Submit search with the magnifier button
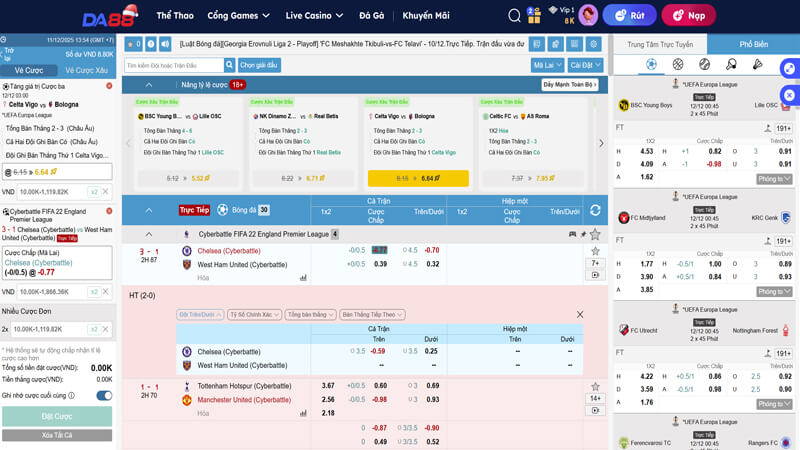Image resolution: width=800 pixels, height=450 pixels. click(229, 65)
